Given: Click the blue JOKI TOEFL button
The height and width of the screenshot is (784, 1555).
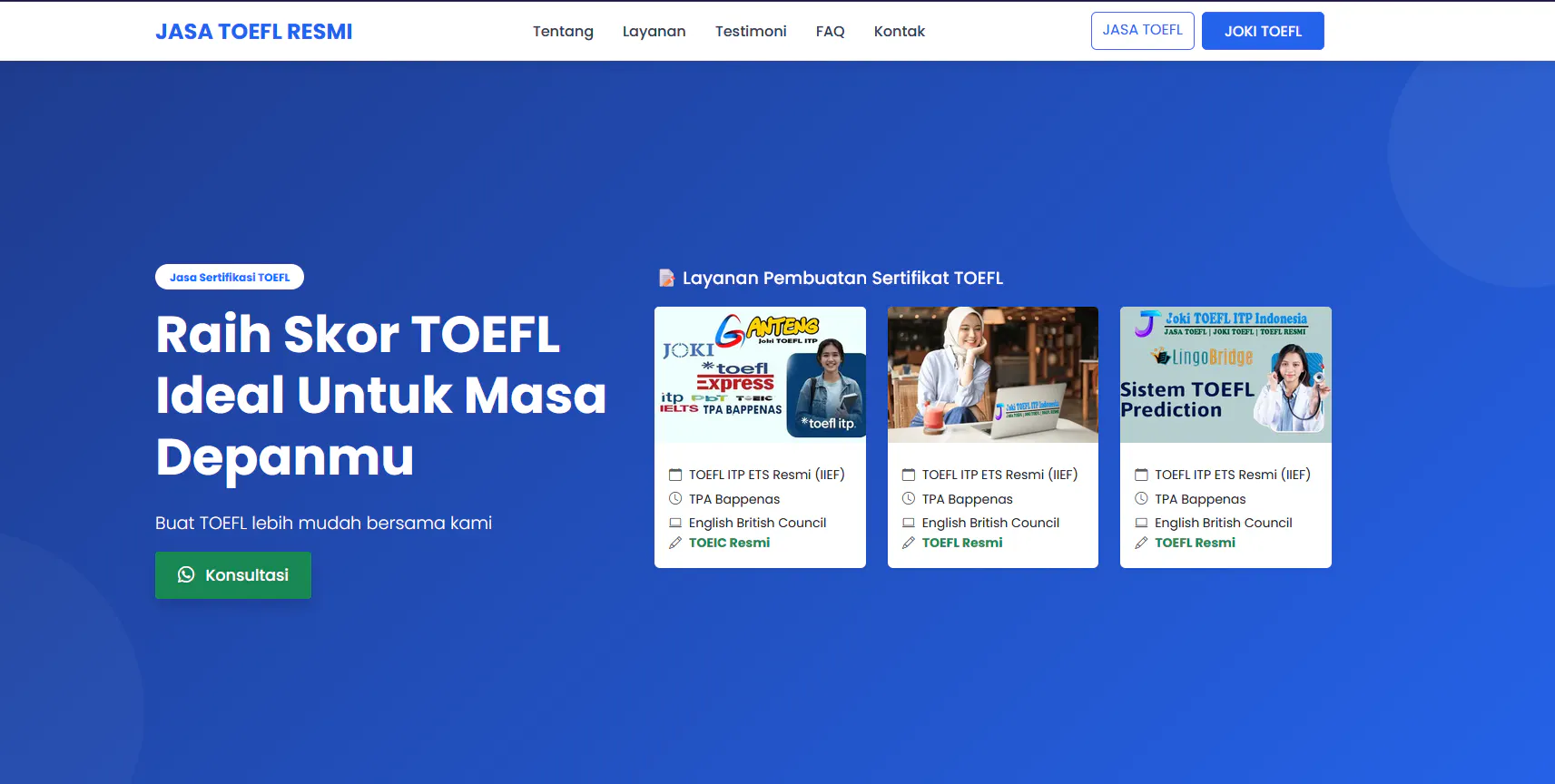Looking at the screenshot, I should coord(1263,31).
